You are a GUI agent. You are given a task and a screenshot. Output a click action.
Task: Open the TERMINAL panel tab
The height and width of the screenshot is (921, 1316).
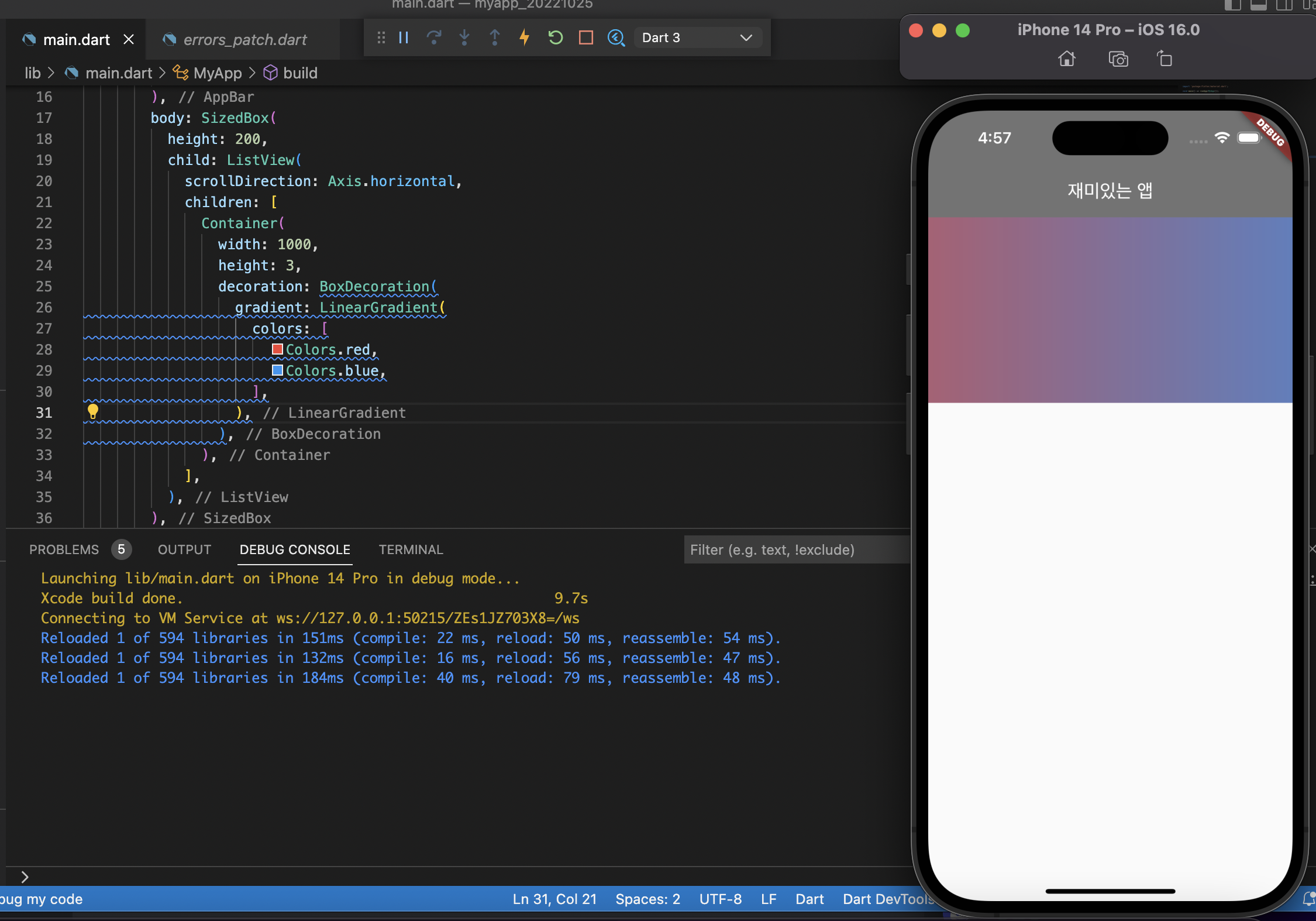point(411,549)
